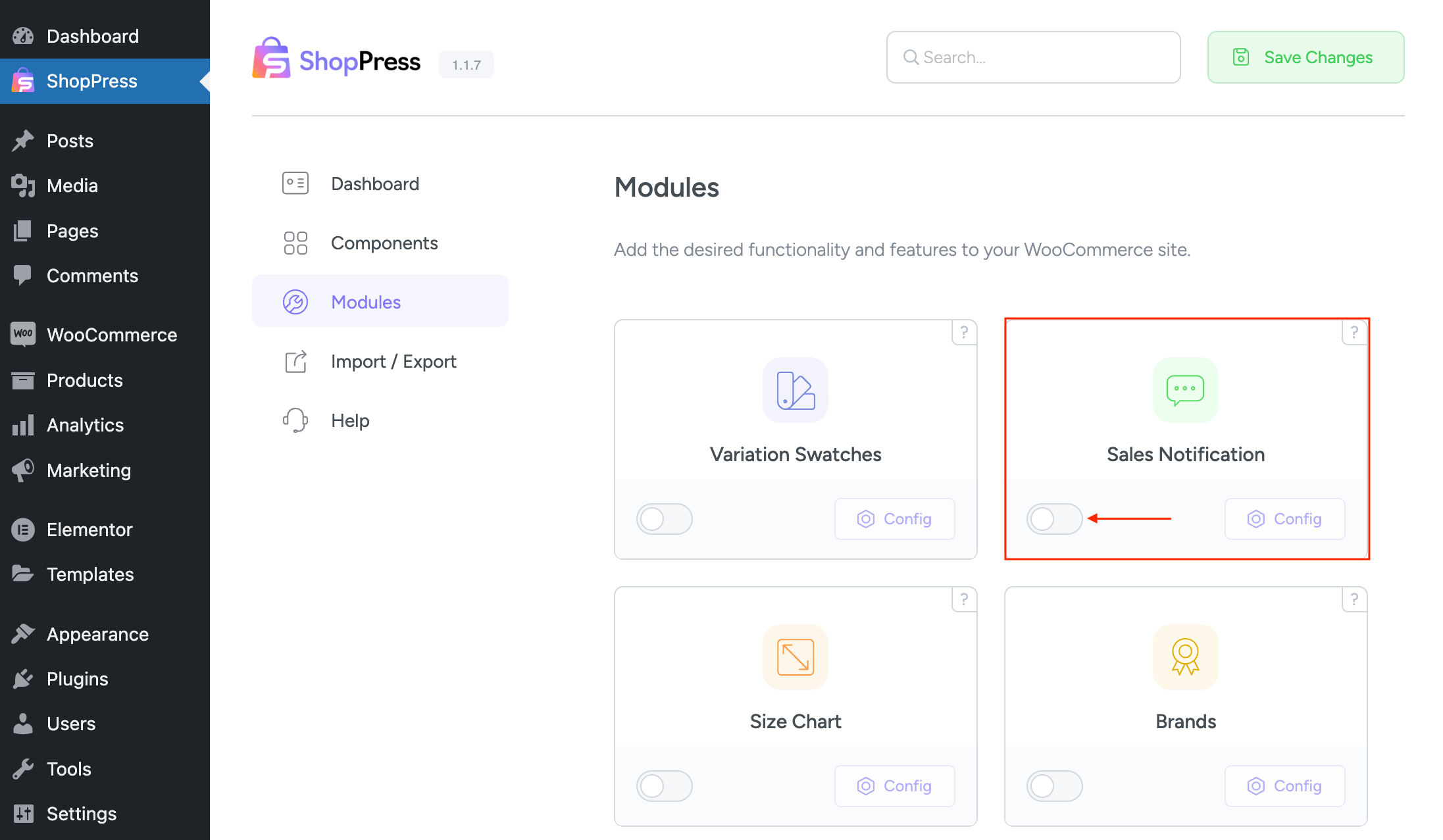
Task: Open the Elementor menu icon
Action: 23,529
